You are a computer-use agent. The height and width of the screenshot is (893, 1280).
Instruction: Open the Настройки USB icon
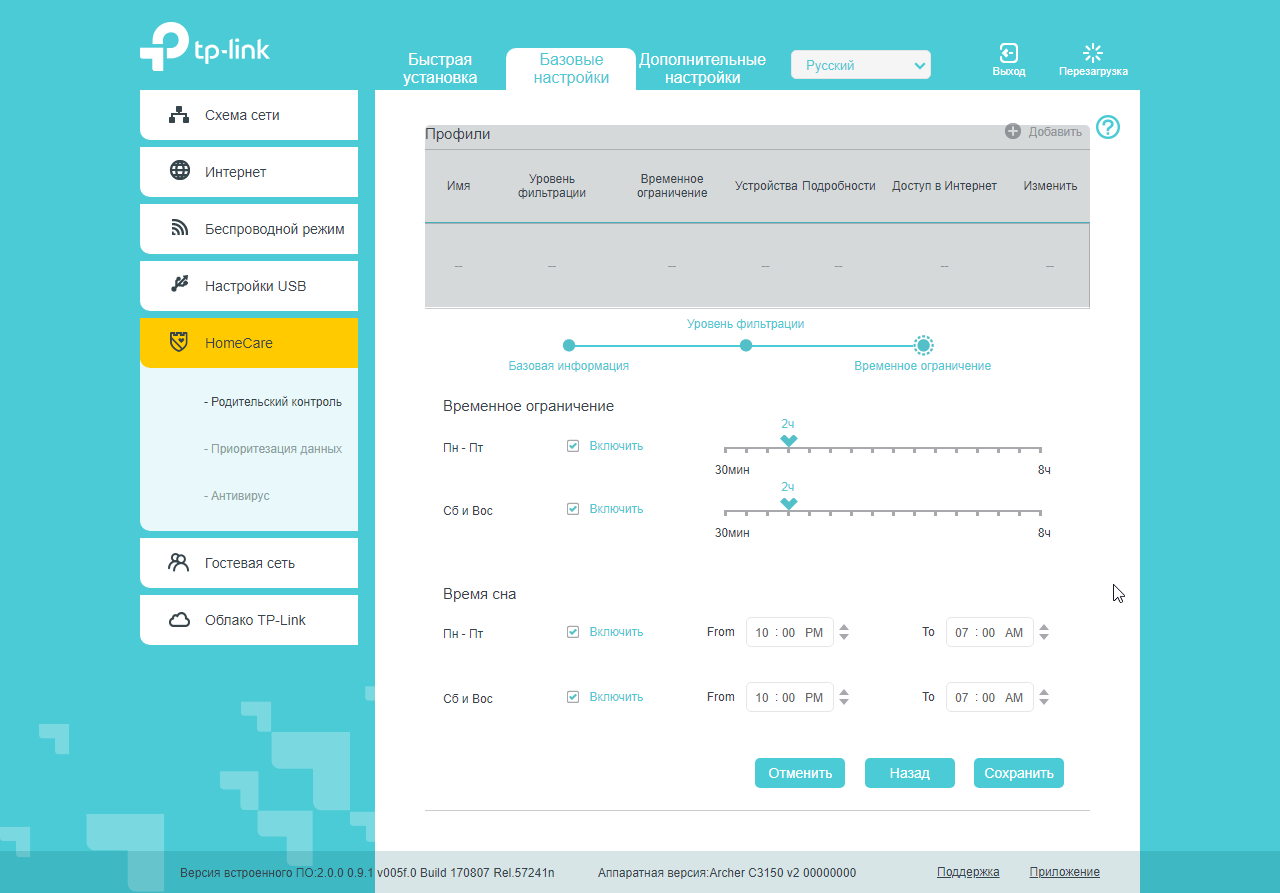click(180, 285)
